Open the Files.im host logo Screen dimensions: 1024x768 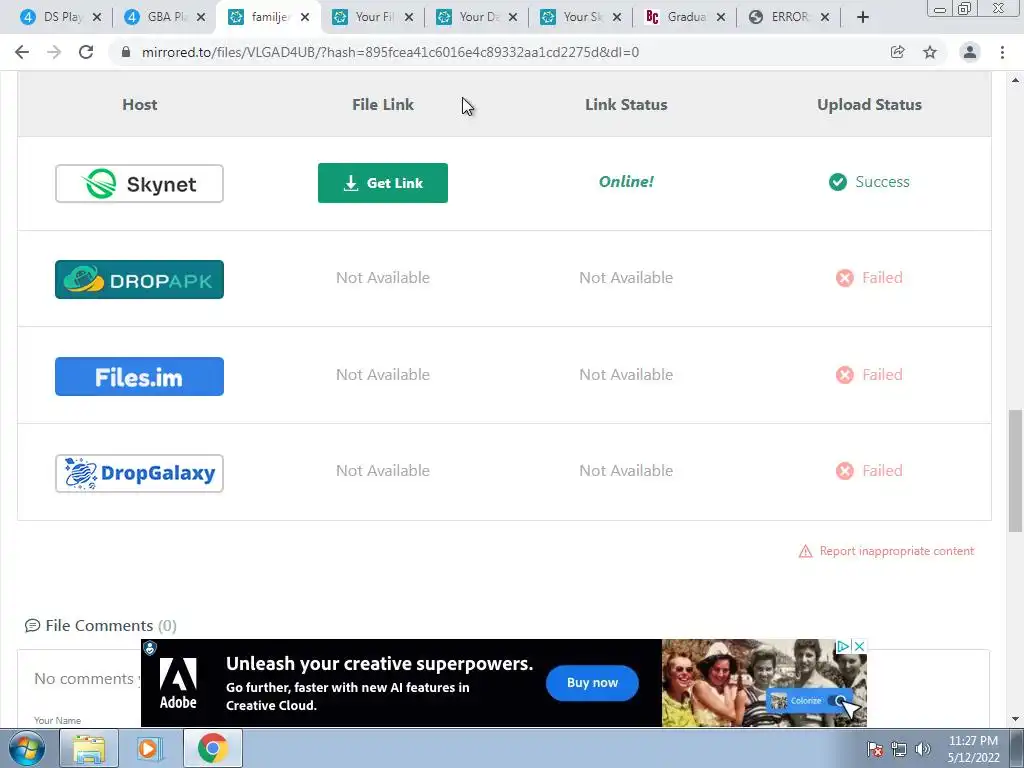point(139,376)
